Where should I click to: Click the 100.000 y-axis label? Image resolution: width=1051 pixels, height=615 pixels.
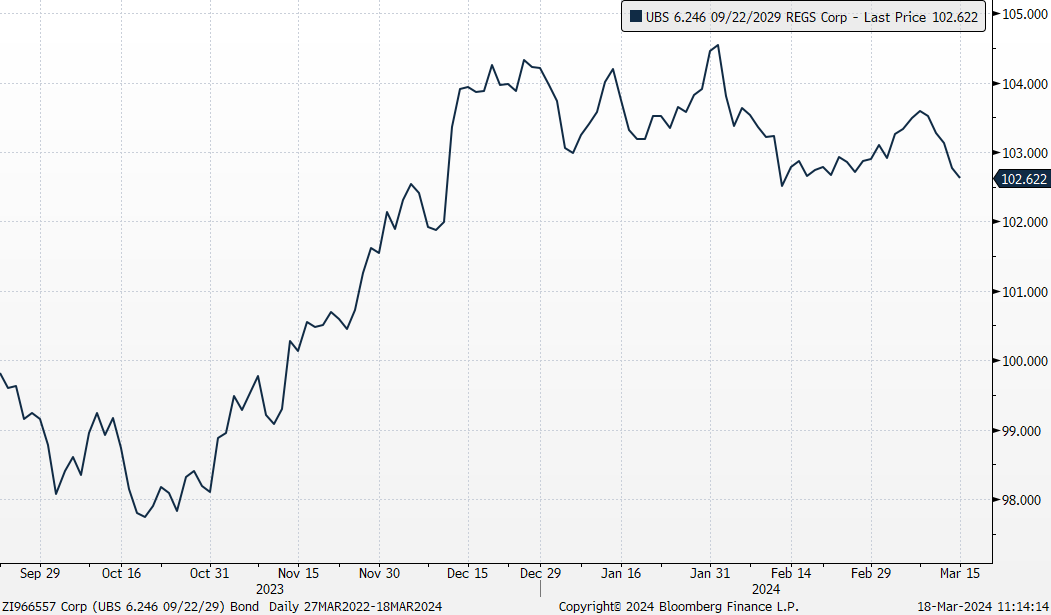click(x=1024, y=361)
